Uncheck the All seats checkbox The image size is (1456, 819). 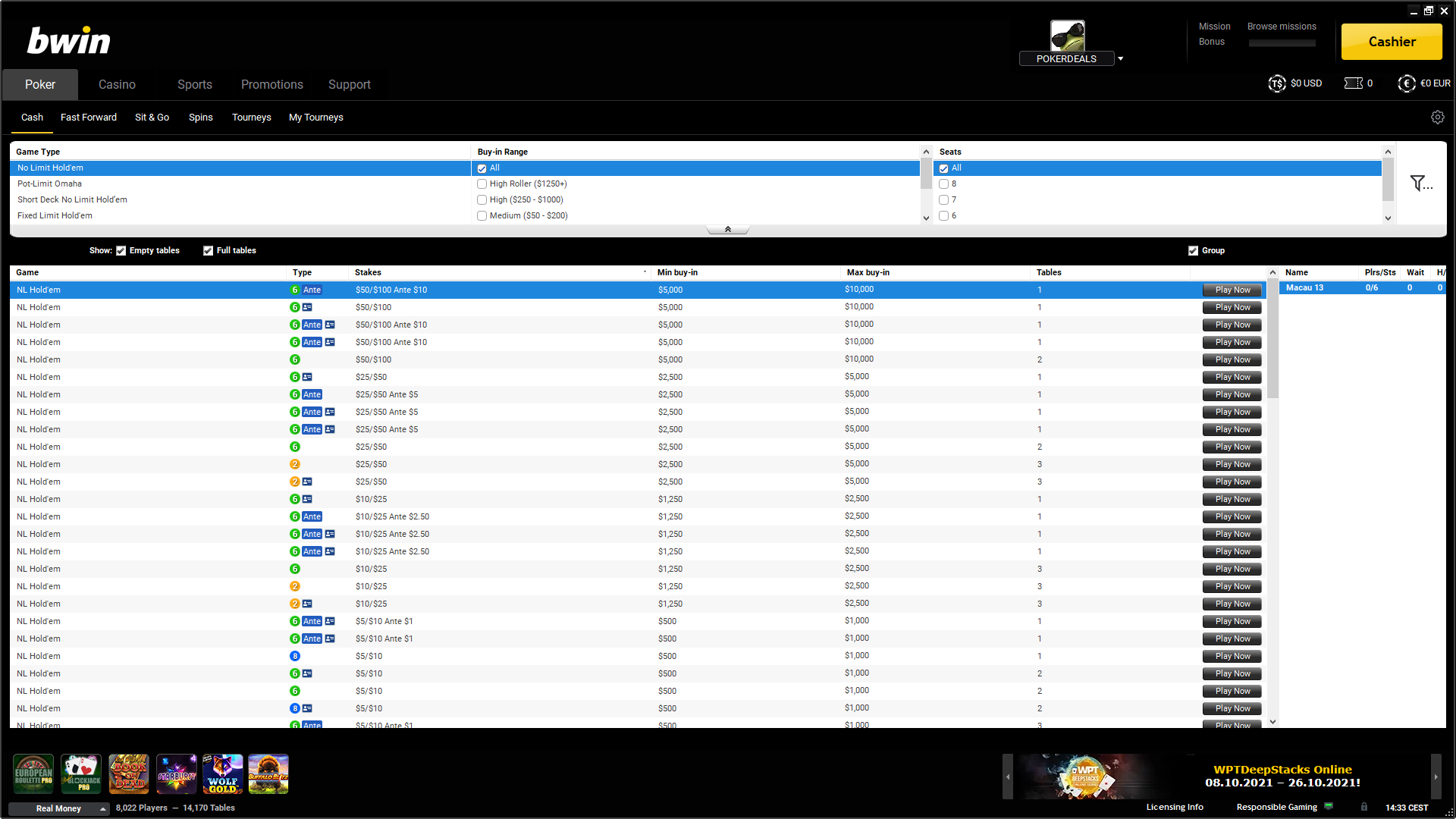pyautogui.click(x=943, y=168)
